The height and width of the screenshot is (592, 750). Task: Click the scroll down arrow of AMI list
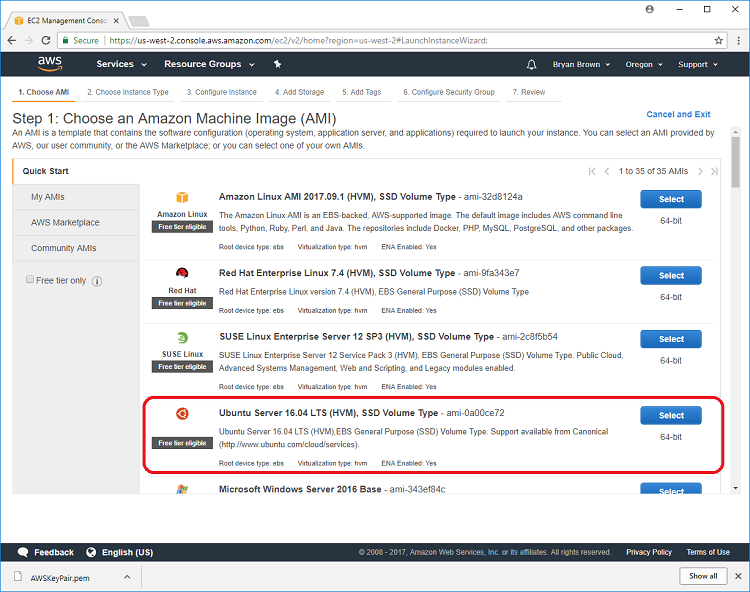736,488
